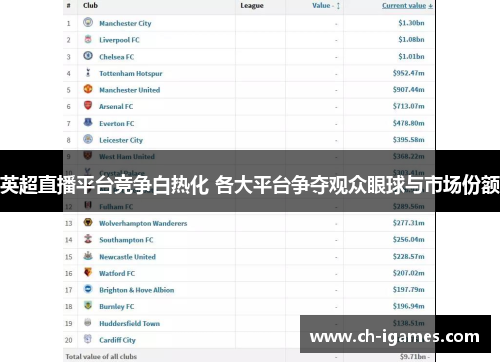Click the $256.04m current value
The width and height of the screenshot is (500, 362).
pyautogui.click(x=408, y=239)
